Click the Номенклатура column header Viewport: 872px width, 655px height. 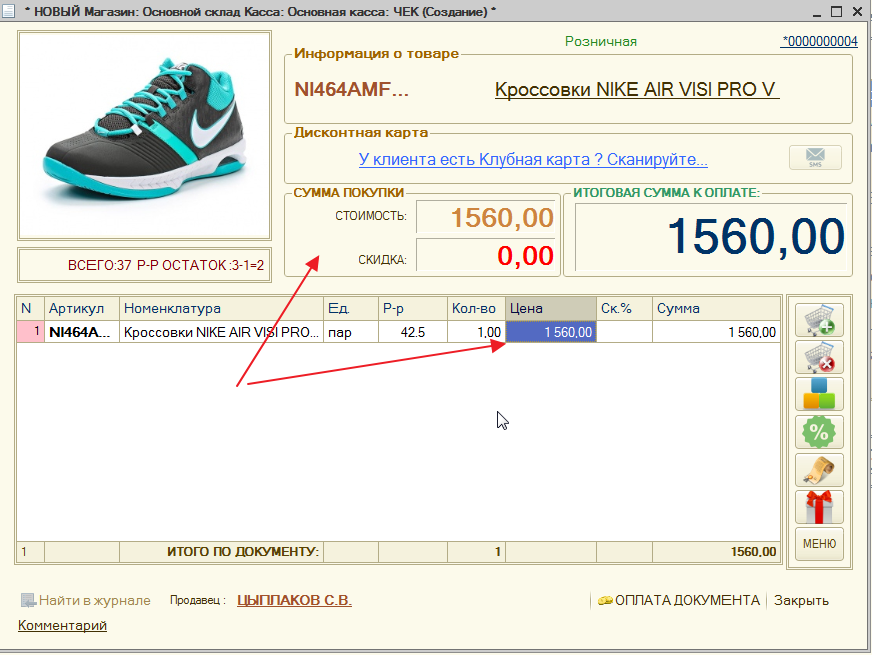point(221,309)
